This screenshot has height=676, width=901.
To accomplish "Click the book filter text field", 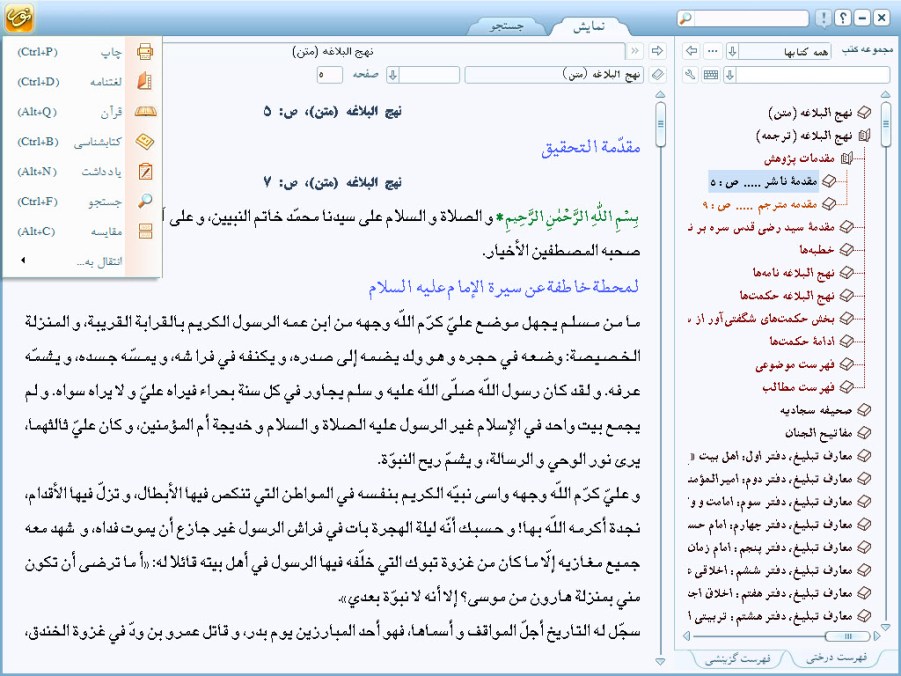I will point(813,75).
